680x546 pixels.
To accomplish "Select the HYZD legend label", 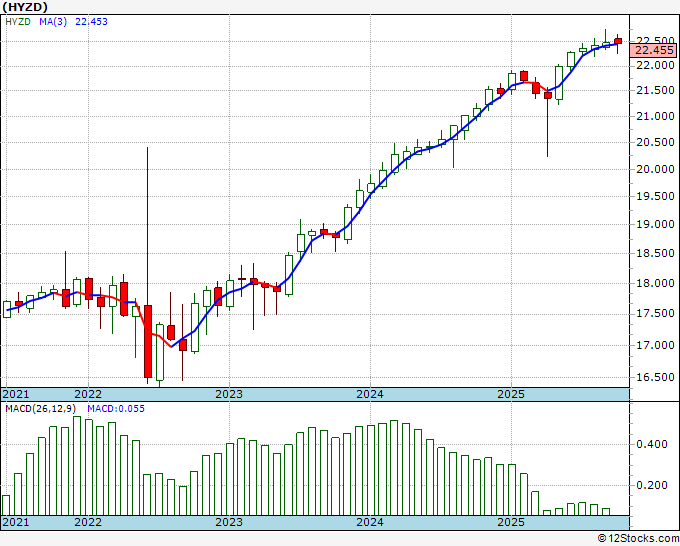I will 18,22.
